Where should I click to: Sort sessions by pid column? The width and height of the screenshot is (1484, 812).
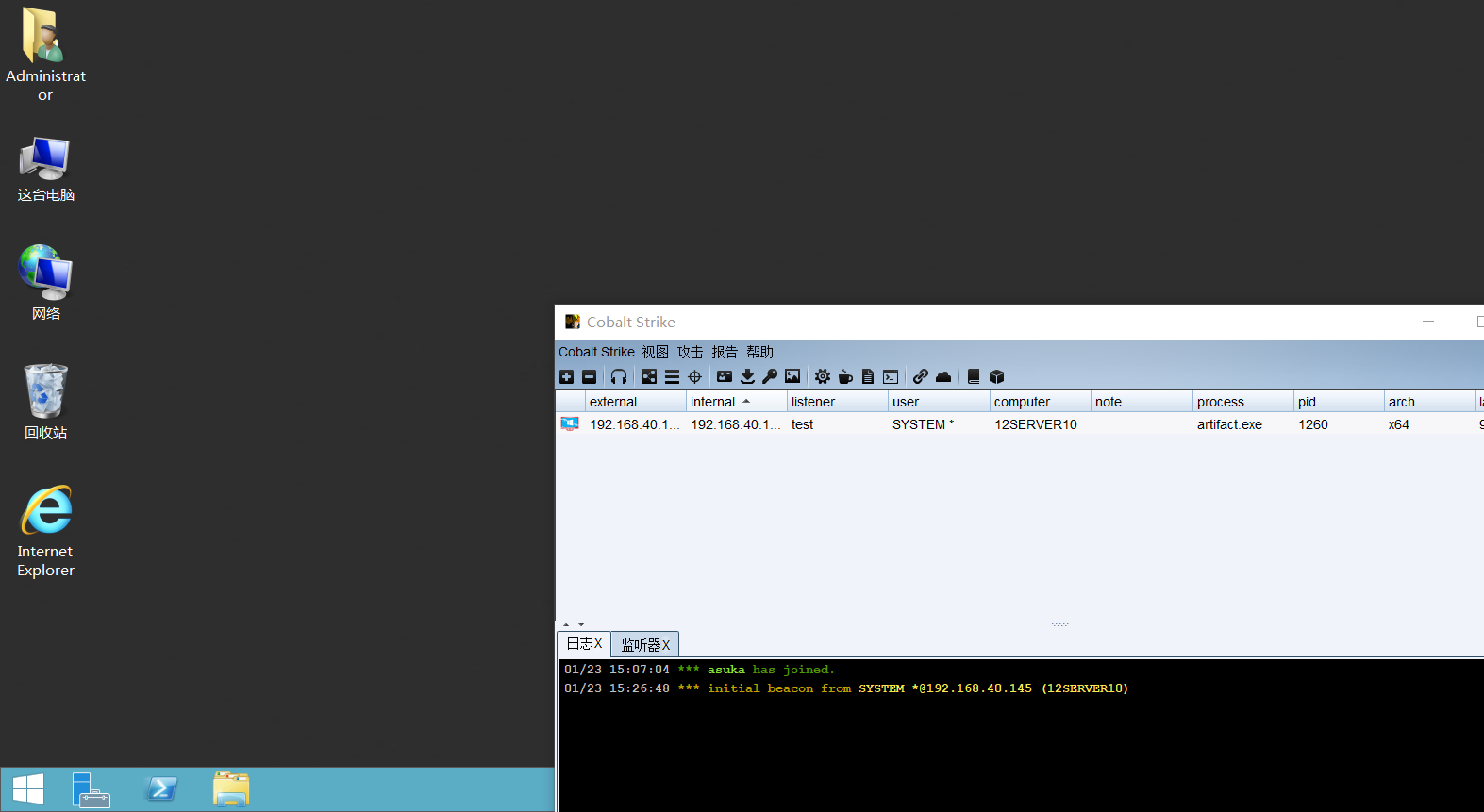[1339, 402]
